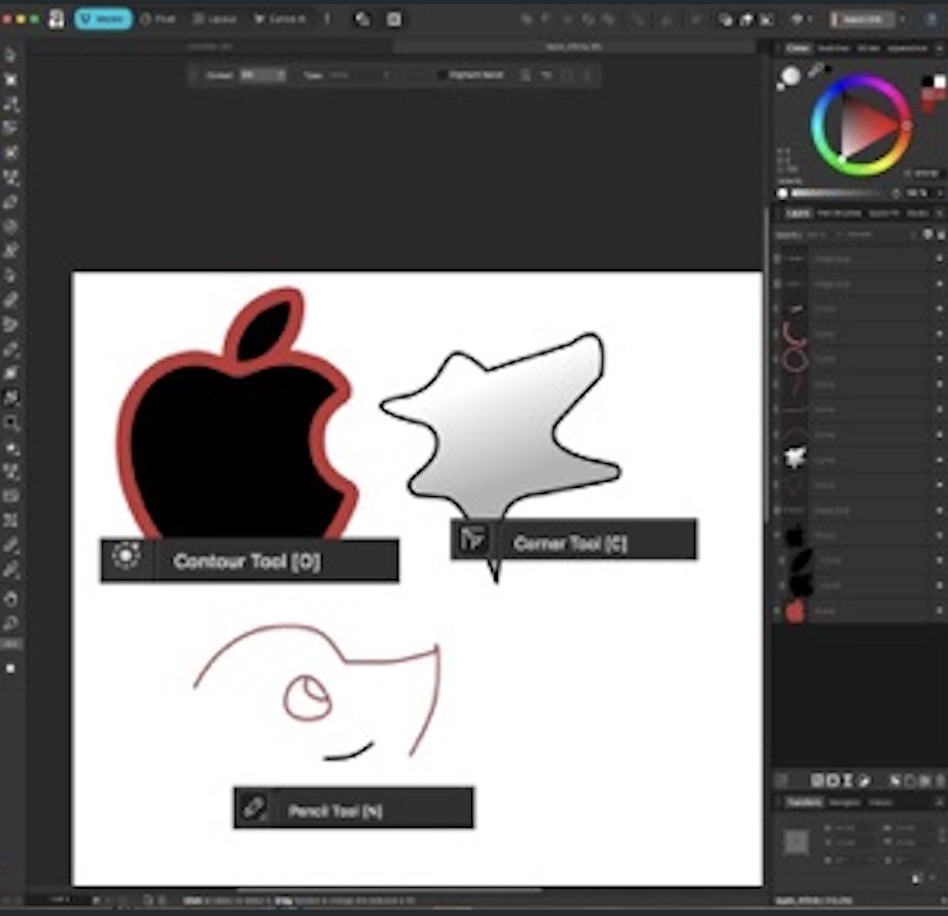
Task: Toggle visibility of the red apple layer
Action: [x=939, y=611]
